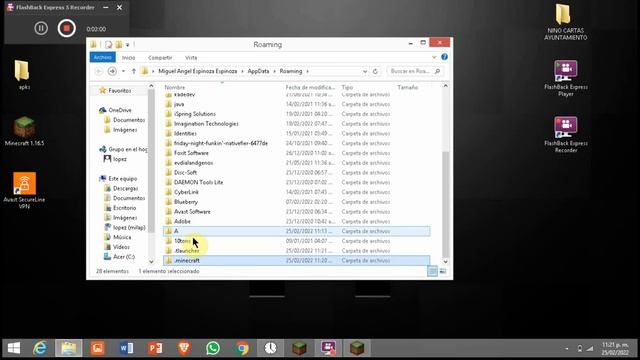Select the iSpring Solutions folder

pyautogui.click(x=297, y=114)
